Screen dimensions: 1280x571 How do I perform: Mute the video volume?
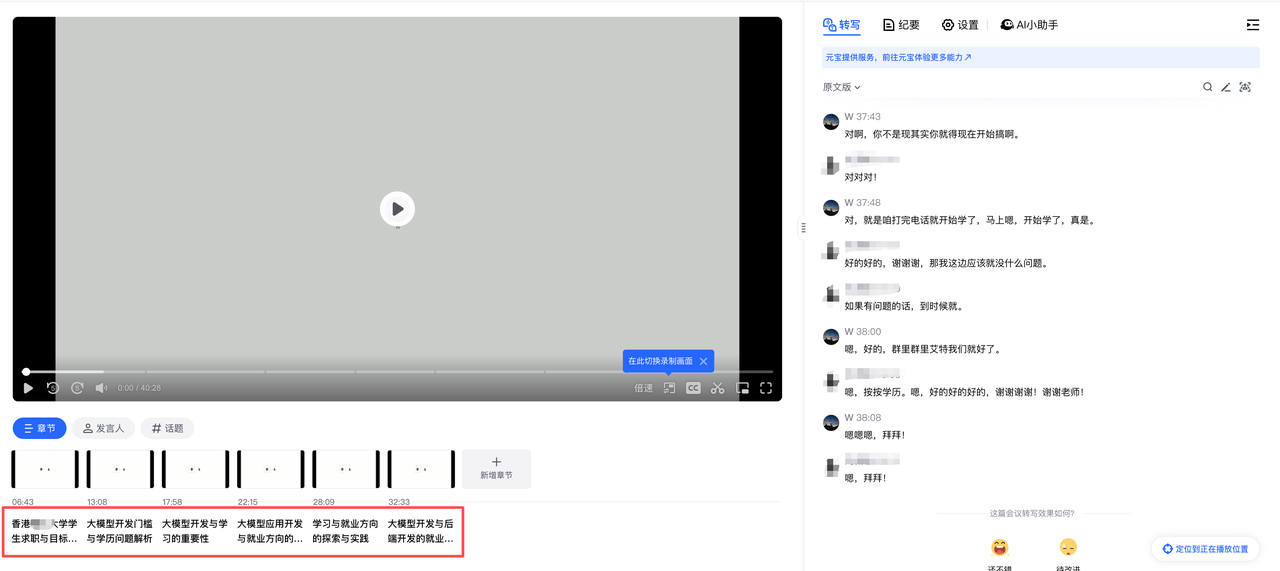click(101, 388)
